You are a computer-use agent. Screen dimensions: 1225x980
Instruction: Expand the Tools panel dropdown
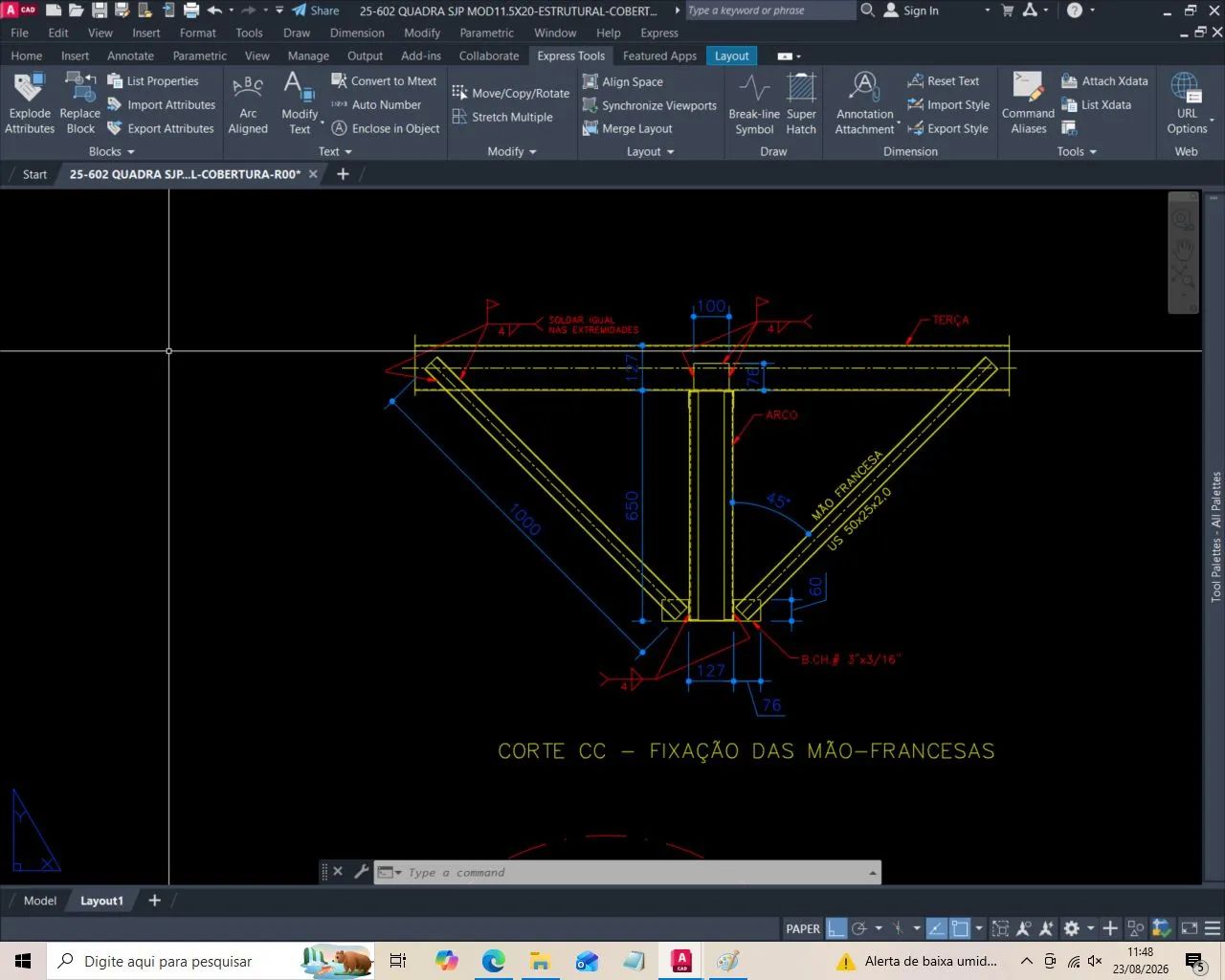coord(1077,151)
